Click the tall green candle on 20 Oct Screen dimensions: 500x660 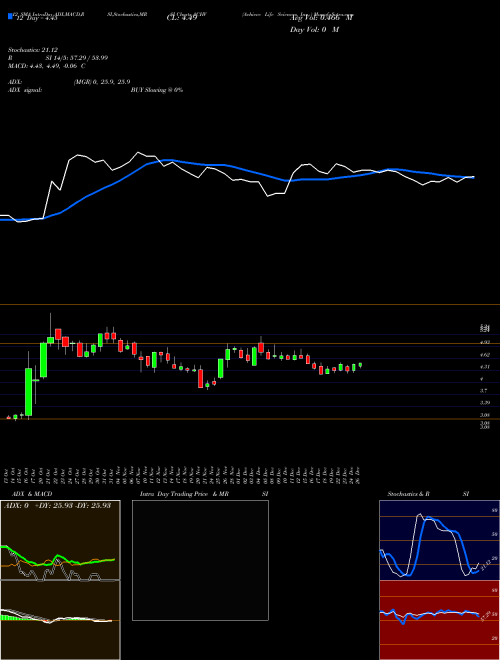tap(43, 360)
